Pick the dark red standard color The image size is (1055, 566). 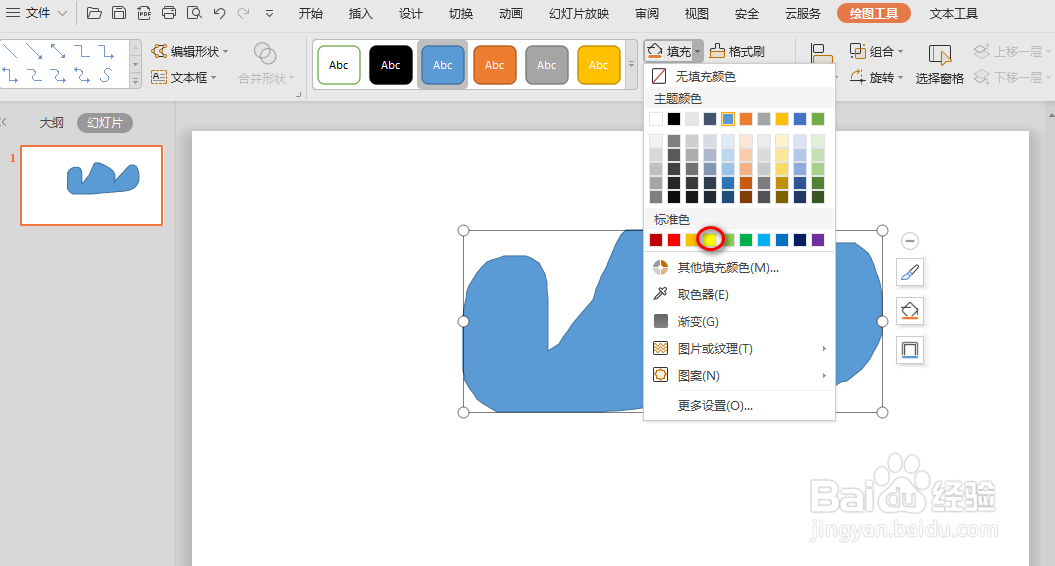point(656,240)
